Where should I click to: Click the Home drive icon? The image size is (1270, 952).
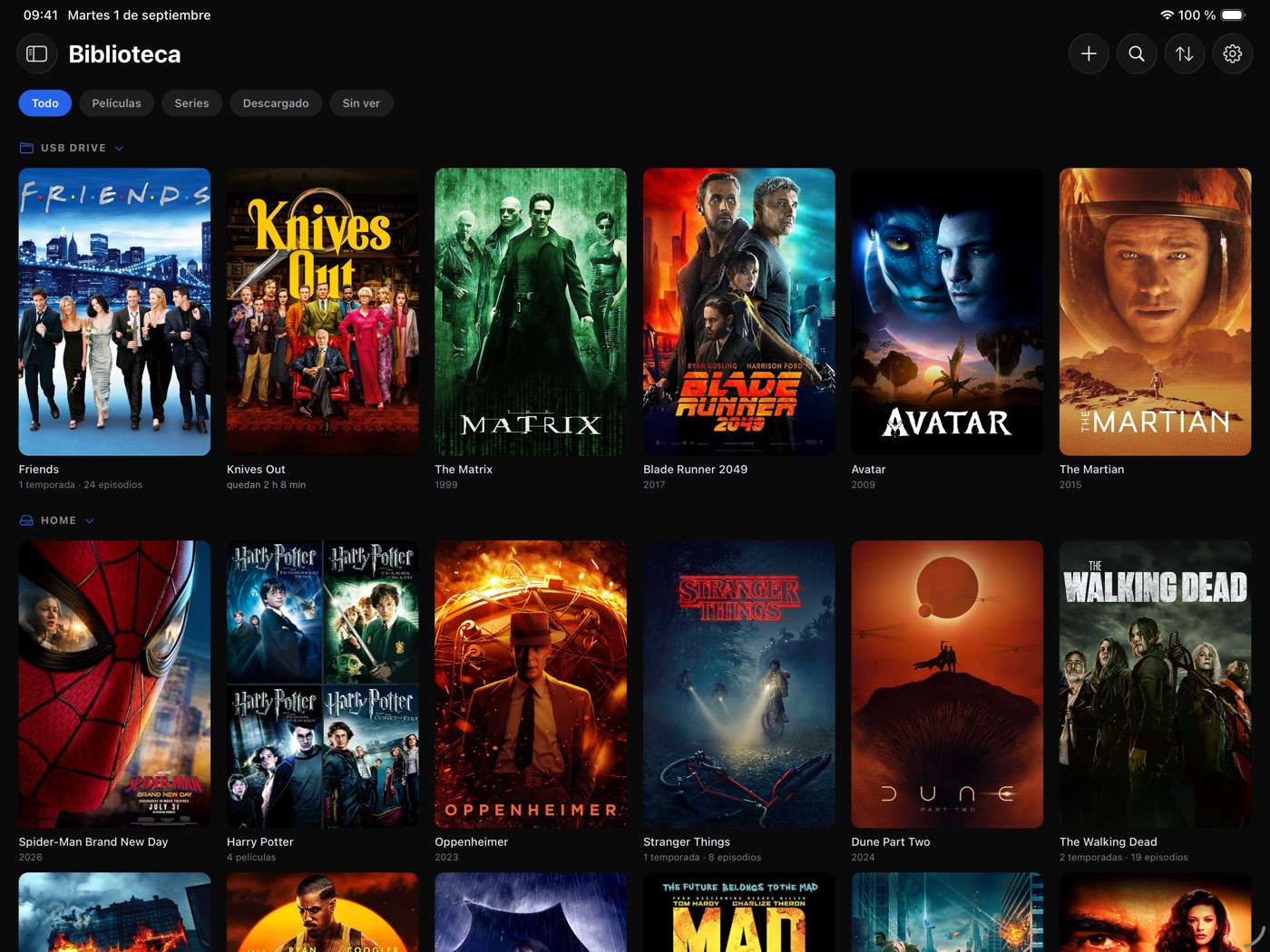click(x=26, y=520)
